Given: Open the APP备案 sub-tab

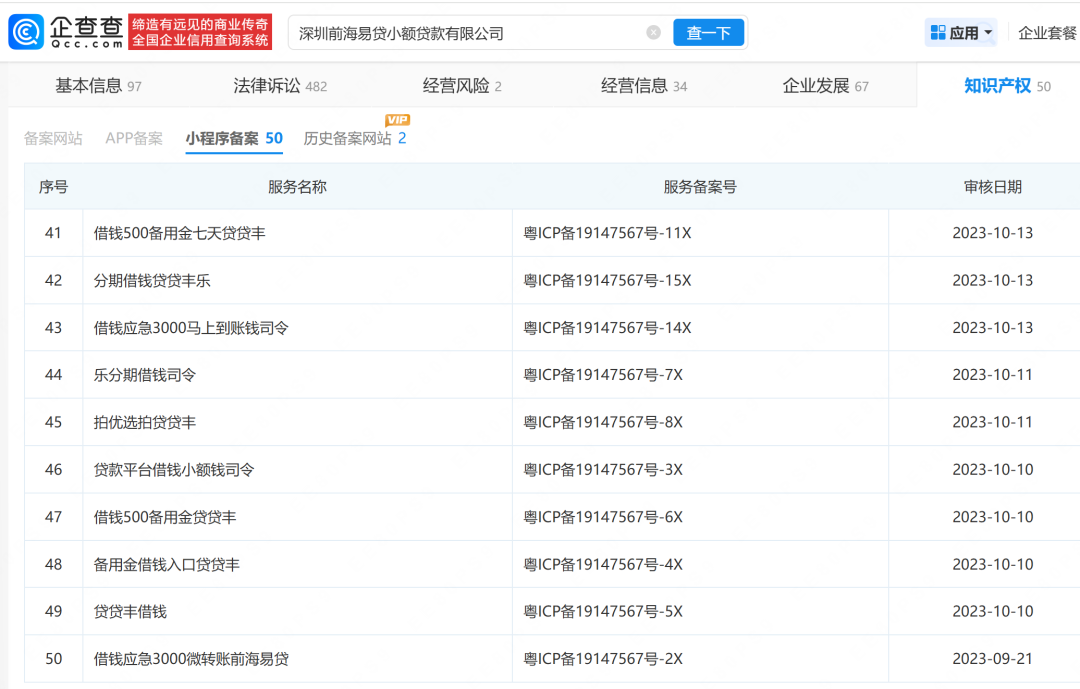Looking at the screenshot, I should click(134, 138).
